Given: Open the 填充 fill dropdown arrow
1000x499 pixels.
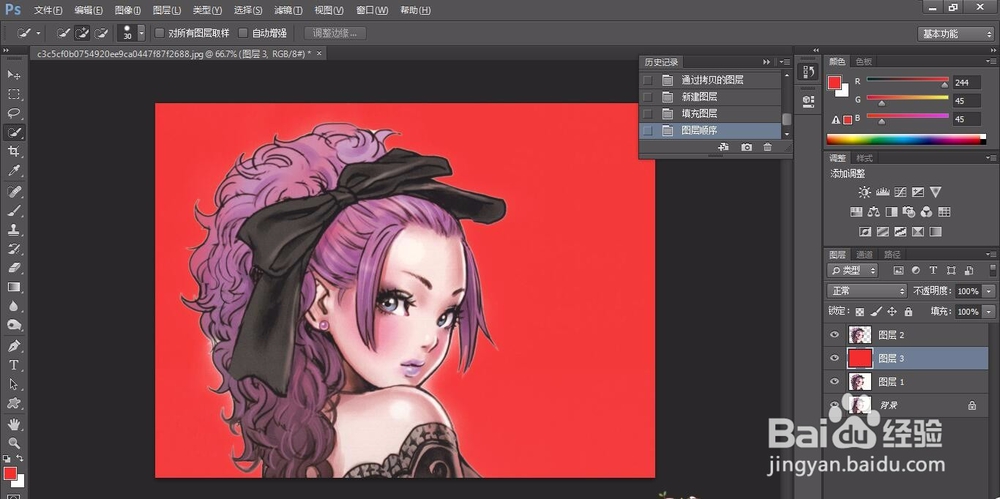Looking at the screenshot, I should (x=989, y=311).
